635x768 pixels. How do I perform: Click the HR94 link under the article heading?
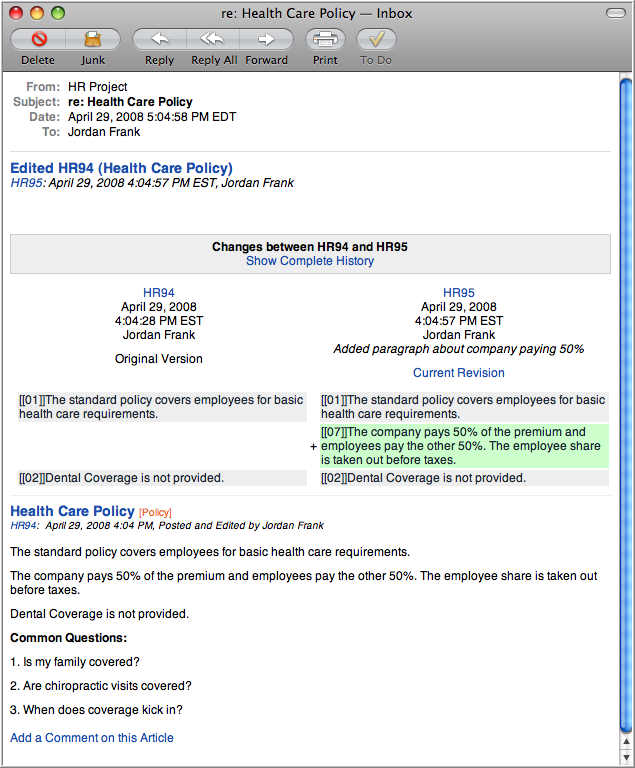click(x=24, y=525)
